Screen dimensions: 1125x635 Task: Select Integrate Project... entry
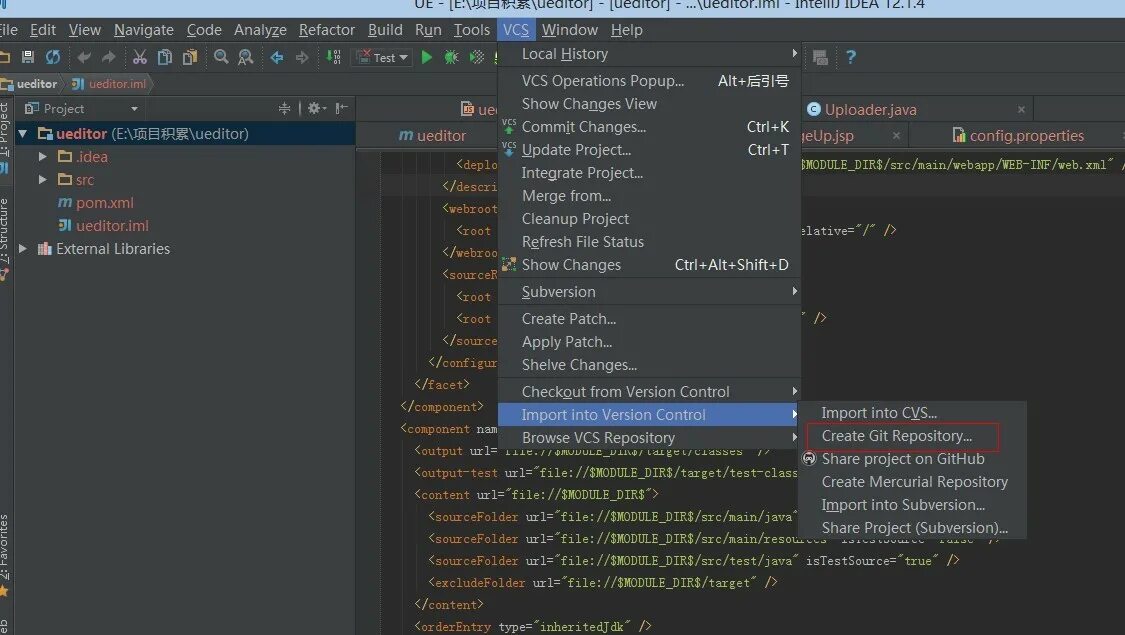coord(649,173)
